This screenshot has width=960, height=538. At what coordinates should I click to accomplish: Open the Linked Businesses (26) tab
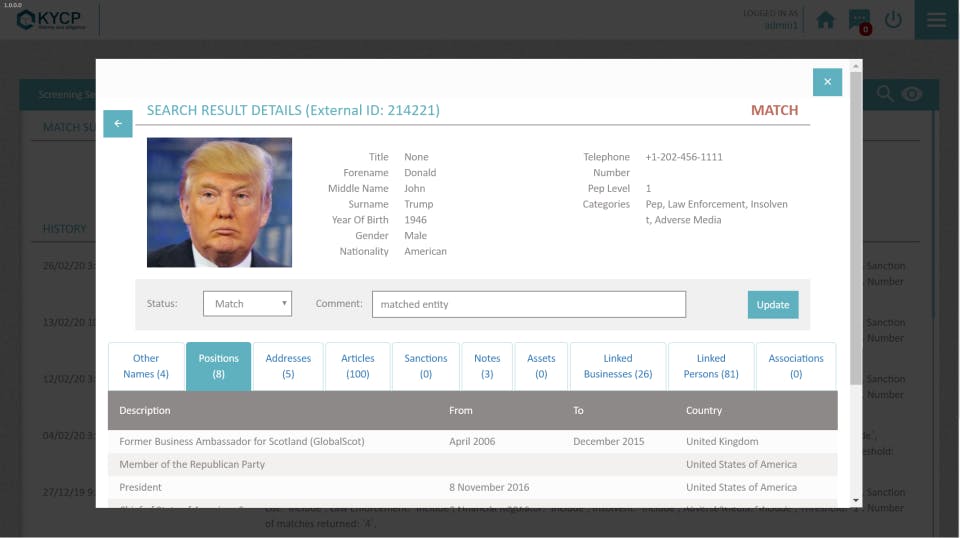(618, 366)
